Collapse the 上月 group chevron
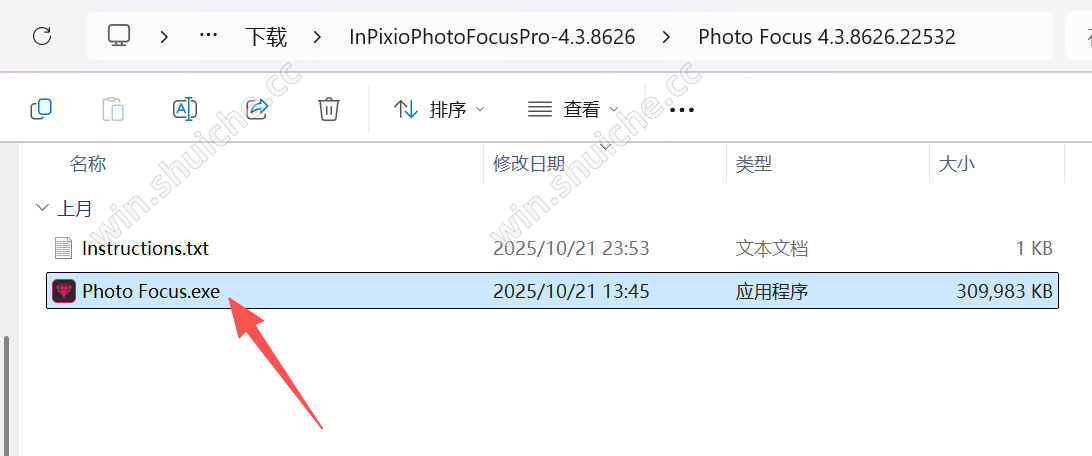Viewport: 1092px width, 456px height. [43, 207]
